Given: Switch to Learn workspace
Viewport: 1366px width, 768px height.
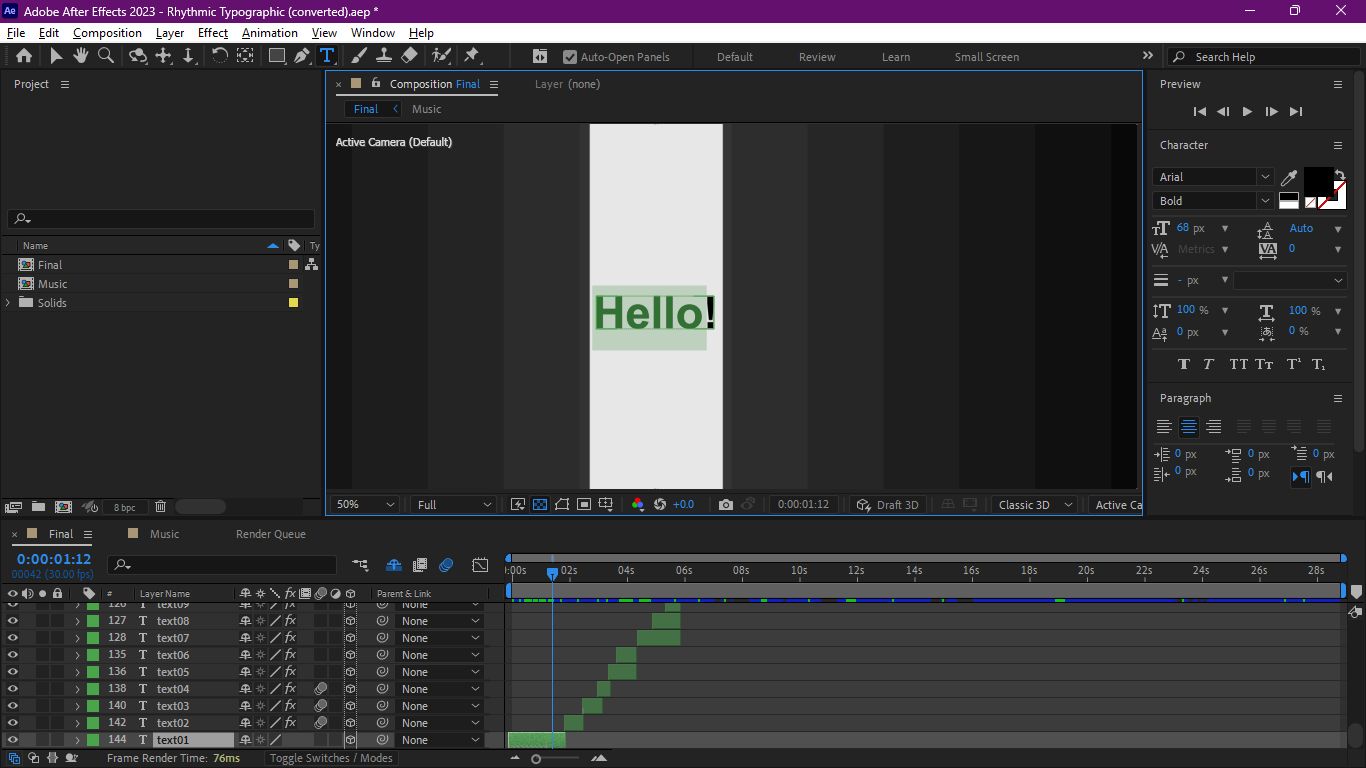Looking at the screenshot, I should (x=896, y=57).
